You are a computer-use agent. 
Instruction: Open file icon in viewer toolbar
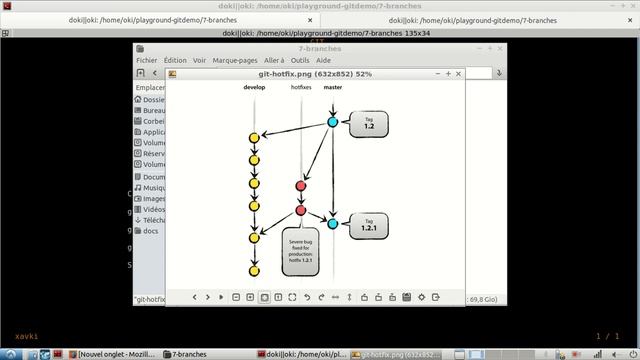[x=364, y=297]
